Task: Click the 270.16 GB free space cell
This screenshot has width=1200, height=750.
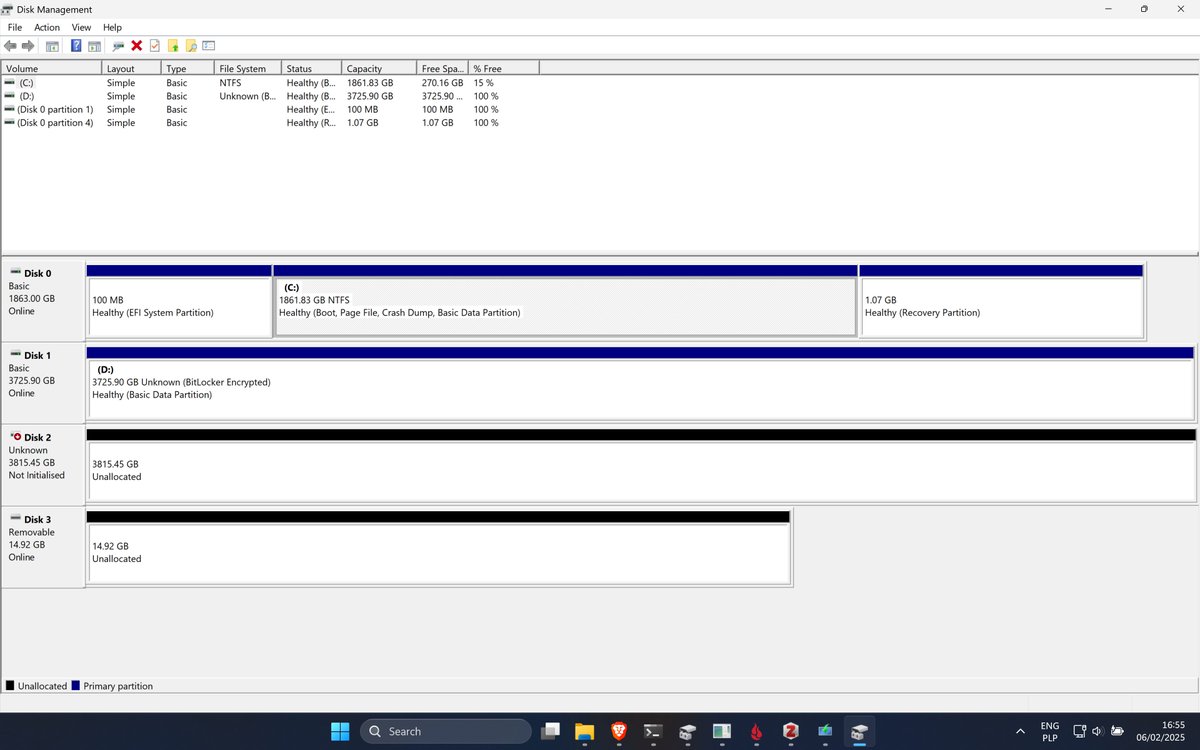Action: coord(442,83)
